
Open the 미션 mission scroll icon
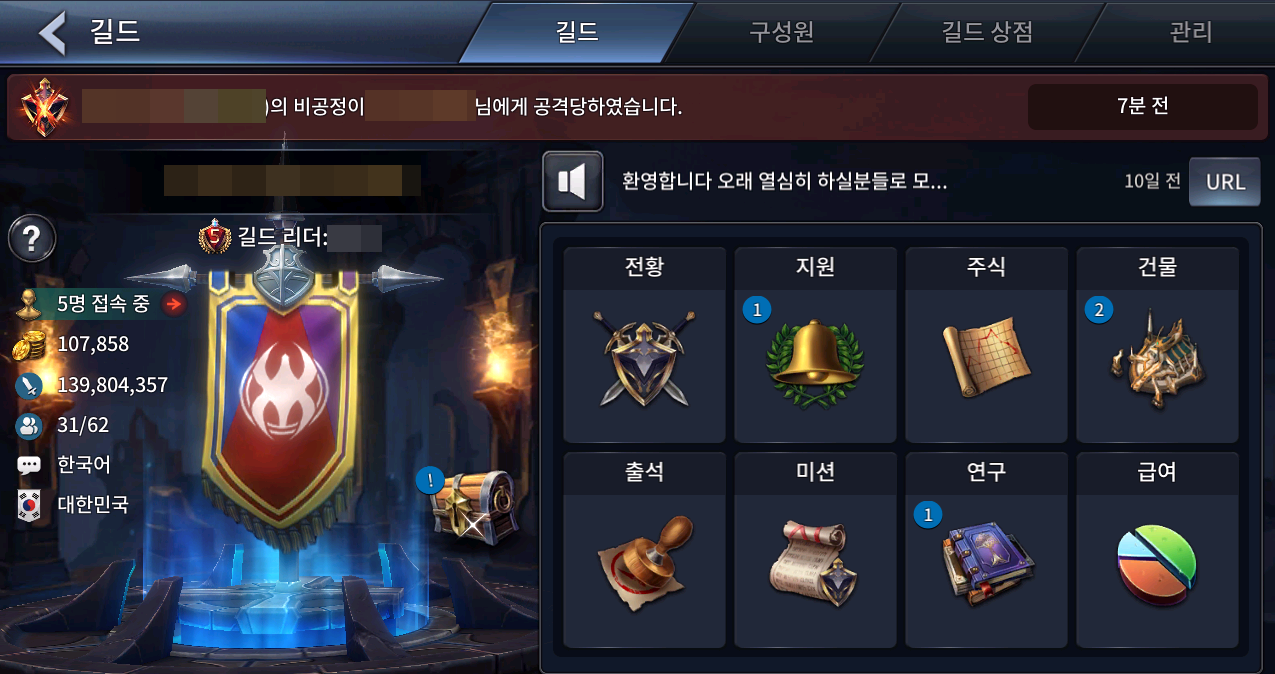816,563
